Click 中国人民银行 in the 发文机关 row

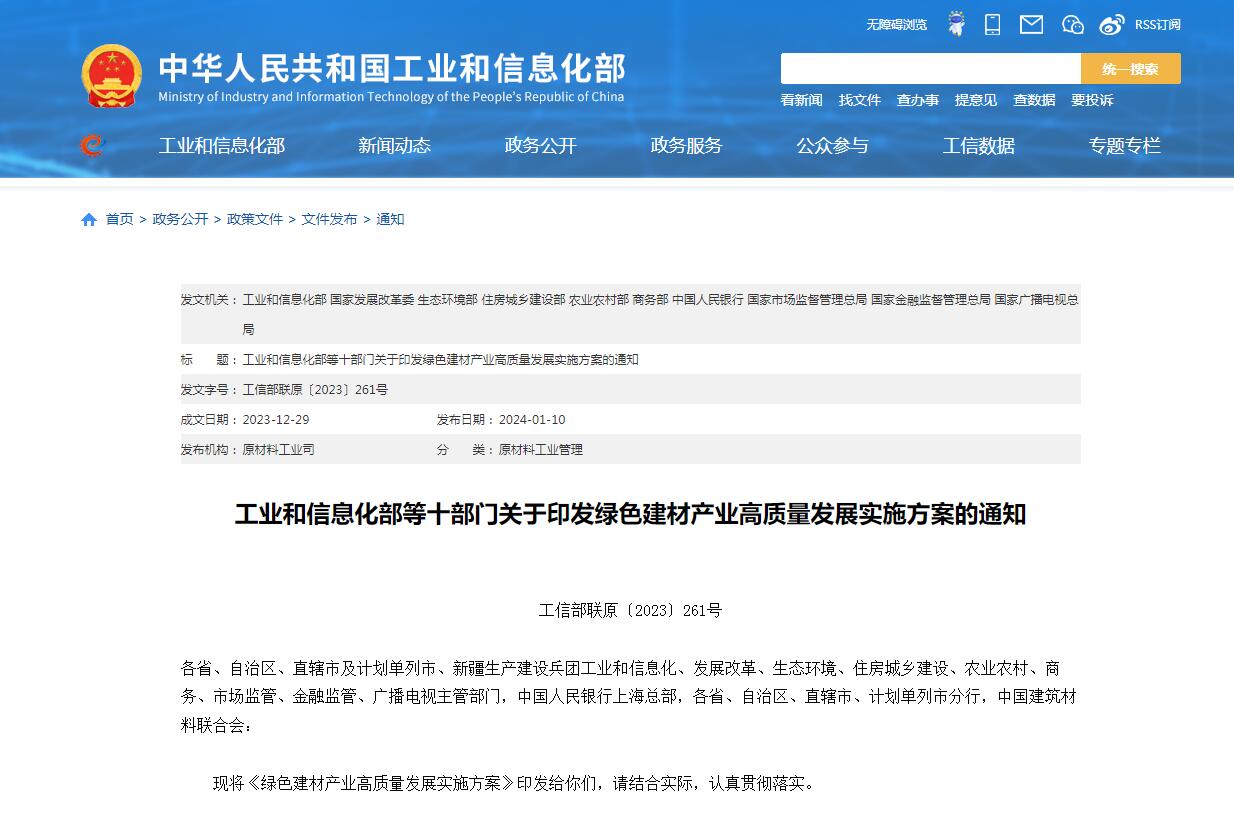pos(708,299)
